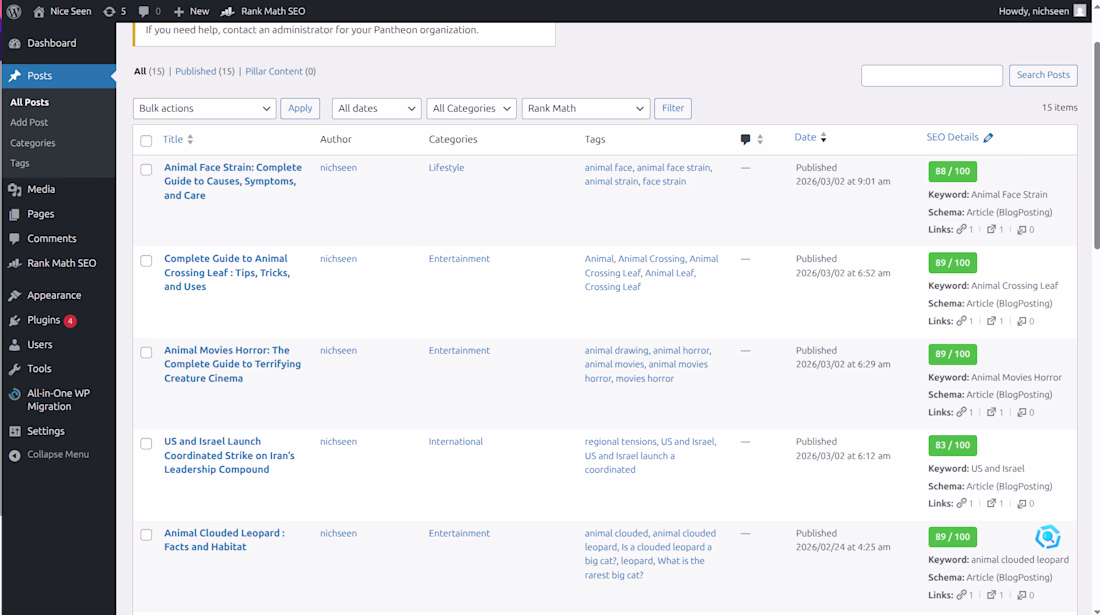The width and height of the screenshot is (1100, 615).
Task: Click the search posts text field
Action: [931, 75]
